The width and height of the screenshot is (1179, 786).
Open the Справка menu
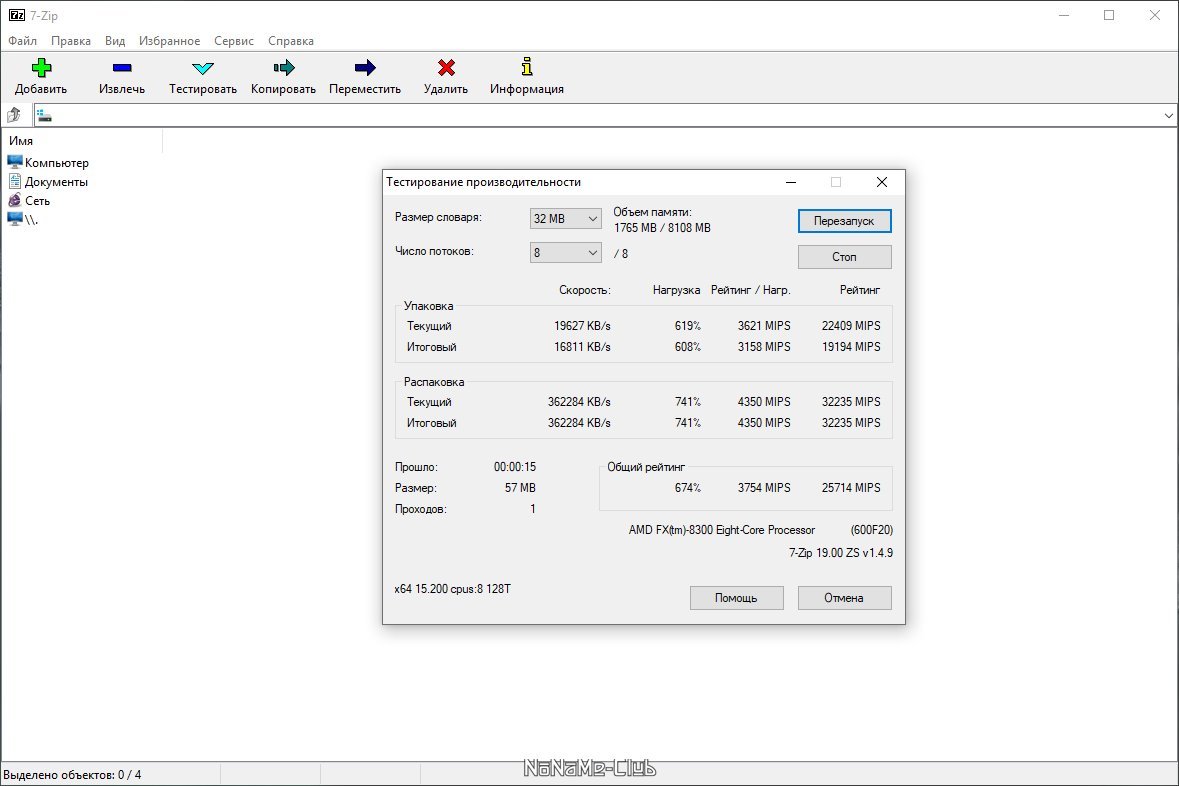coord(291,41)
